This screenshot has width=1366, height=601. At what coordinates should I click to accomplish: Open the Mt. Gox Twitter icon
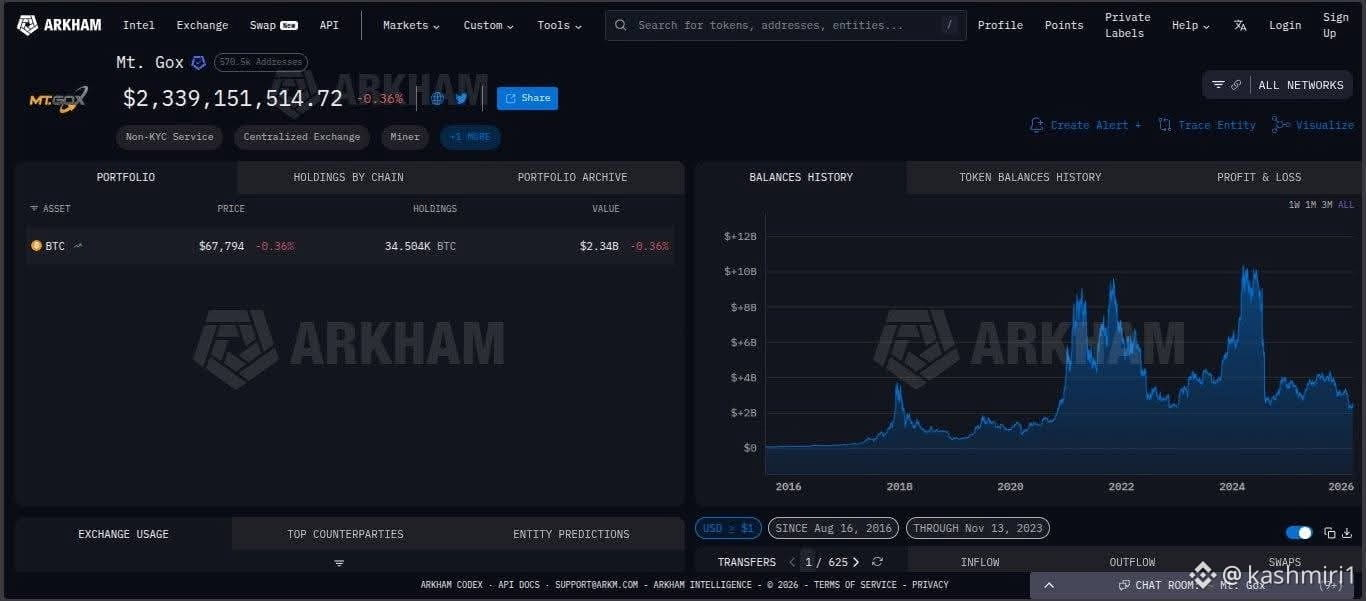461,98
